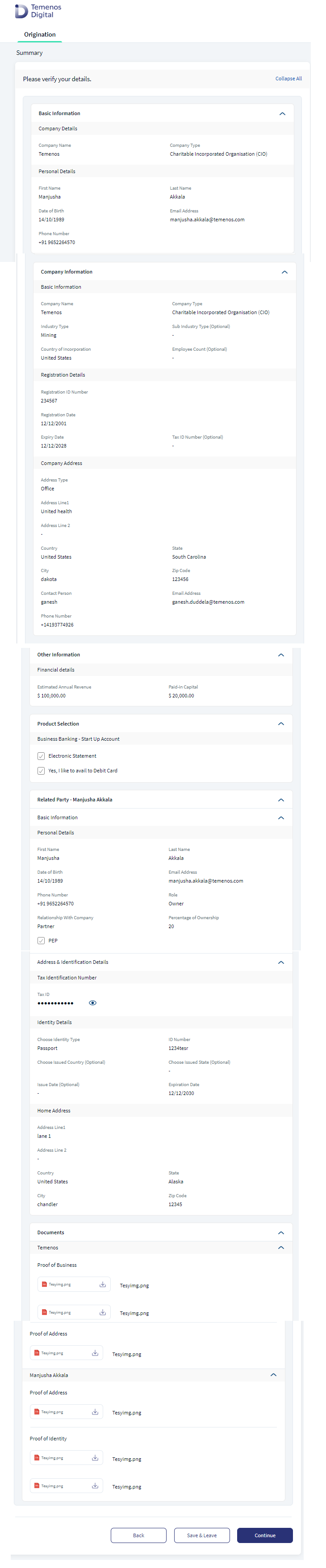Open the Origination tab

pos(40,35)
